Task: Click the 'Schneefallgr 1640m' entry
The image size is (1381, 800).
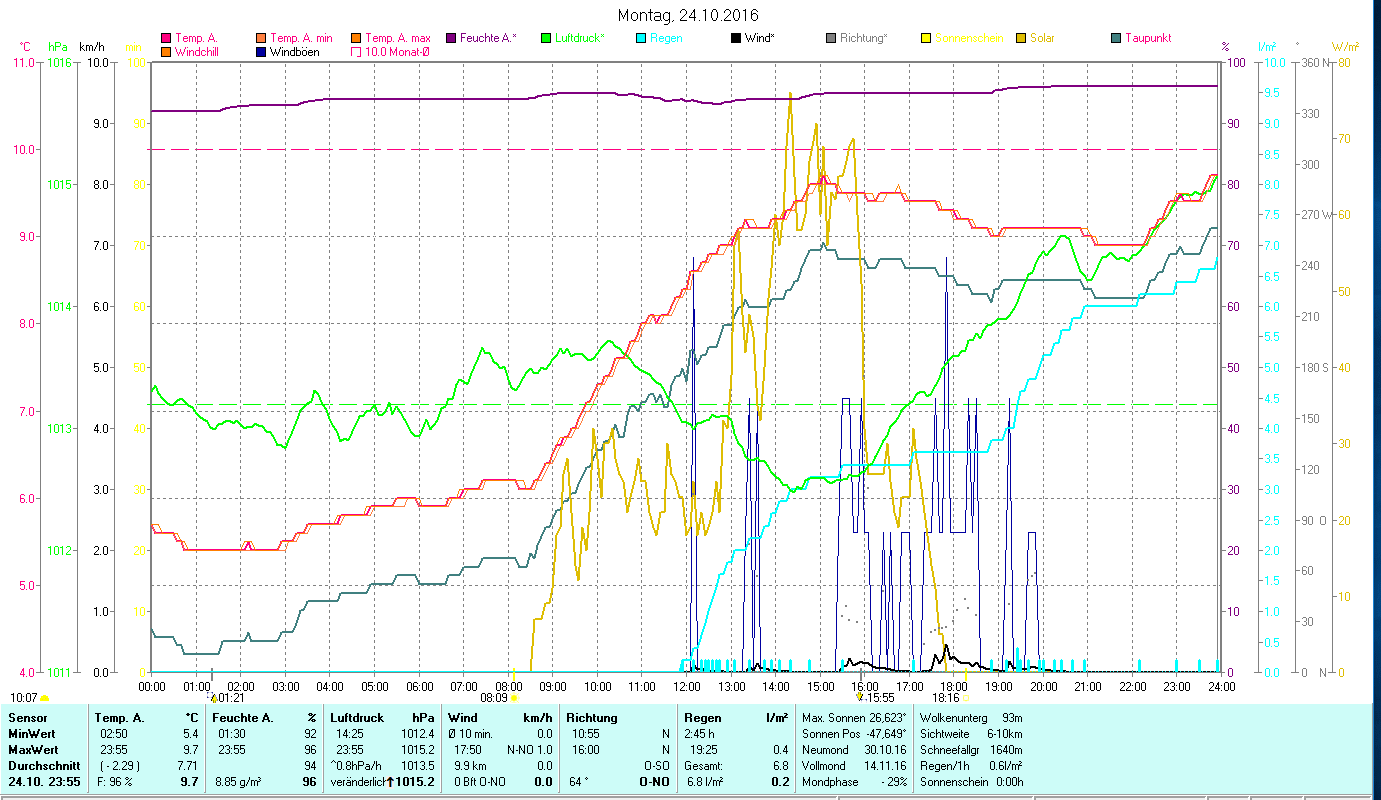Action: (971, 750)
